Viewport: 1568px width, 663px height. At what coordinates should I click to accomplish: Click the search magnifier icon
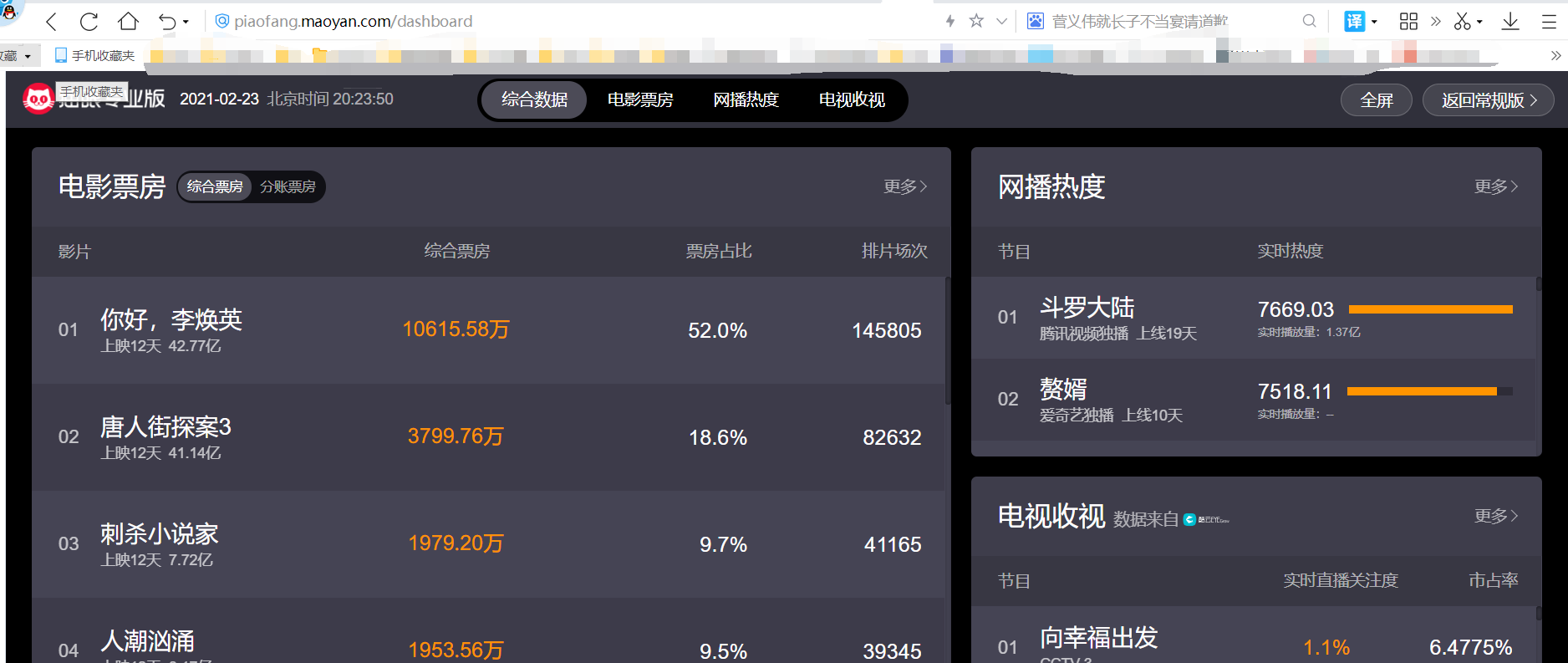(x=1310, y=21)
